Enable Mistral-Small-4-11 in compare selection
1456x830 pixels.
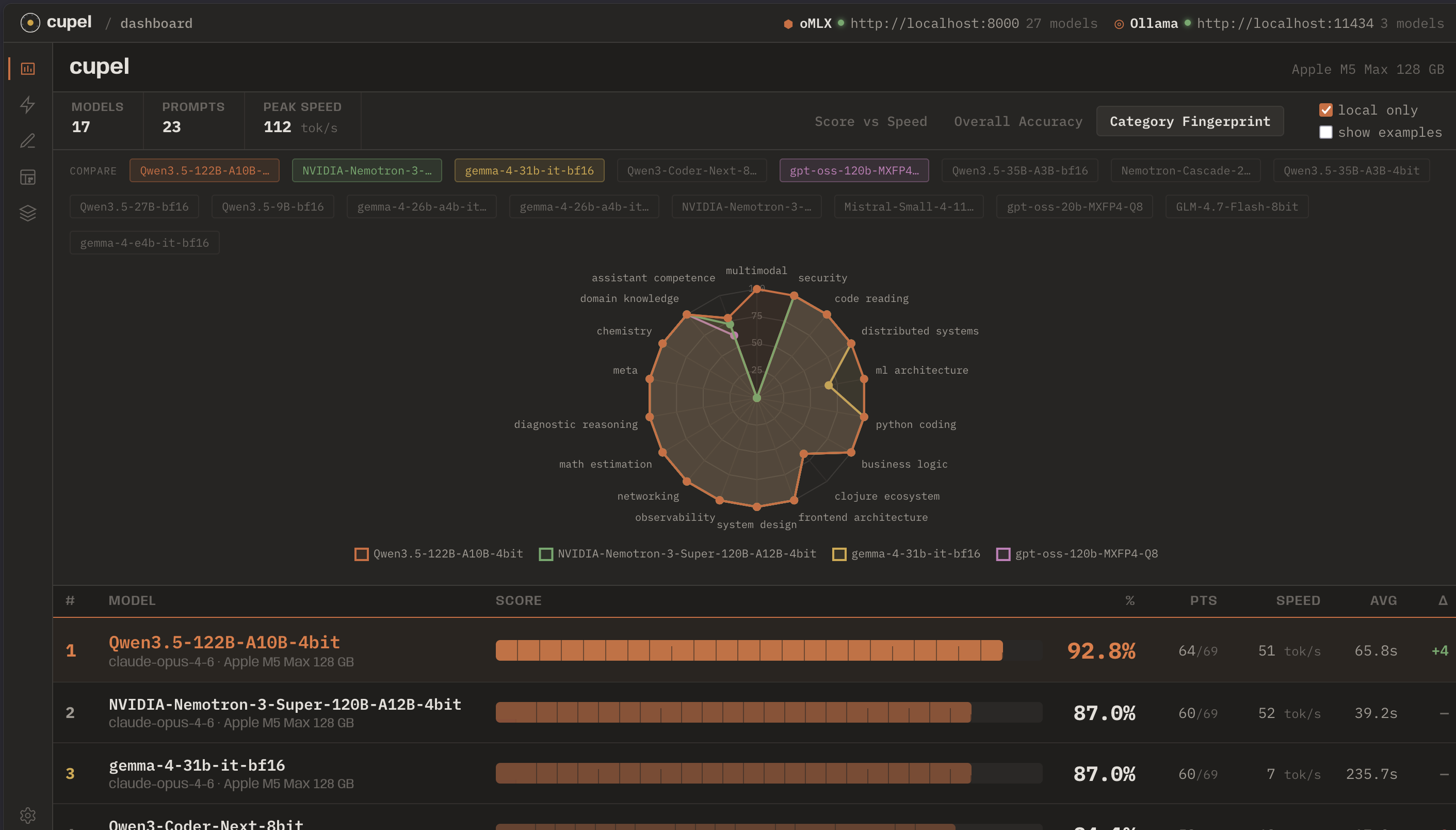[909, 206]
